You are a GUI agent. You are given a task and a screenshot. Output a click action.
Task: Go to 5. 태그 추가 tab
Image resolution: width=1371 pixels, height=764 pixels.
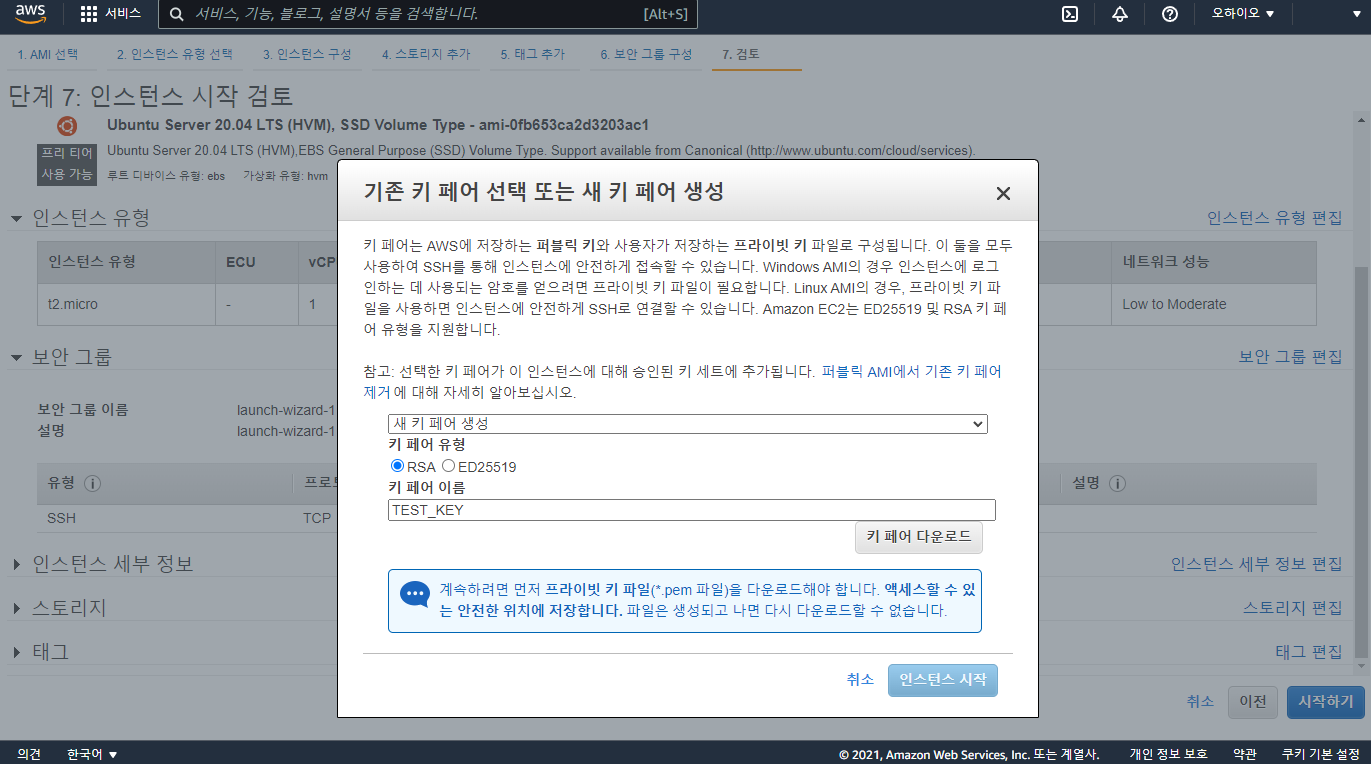(533, 54)
